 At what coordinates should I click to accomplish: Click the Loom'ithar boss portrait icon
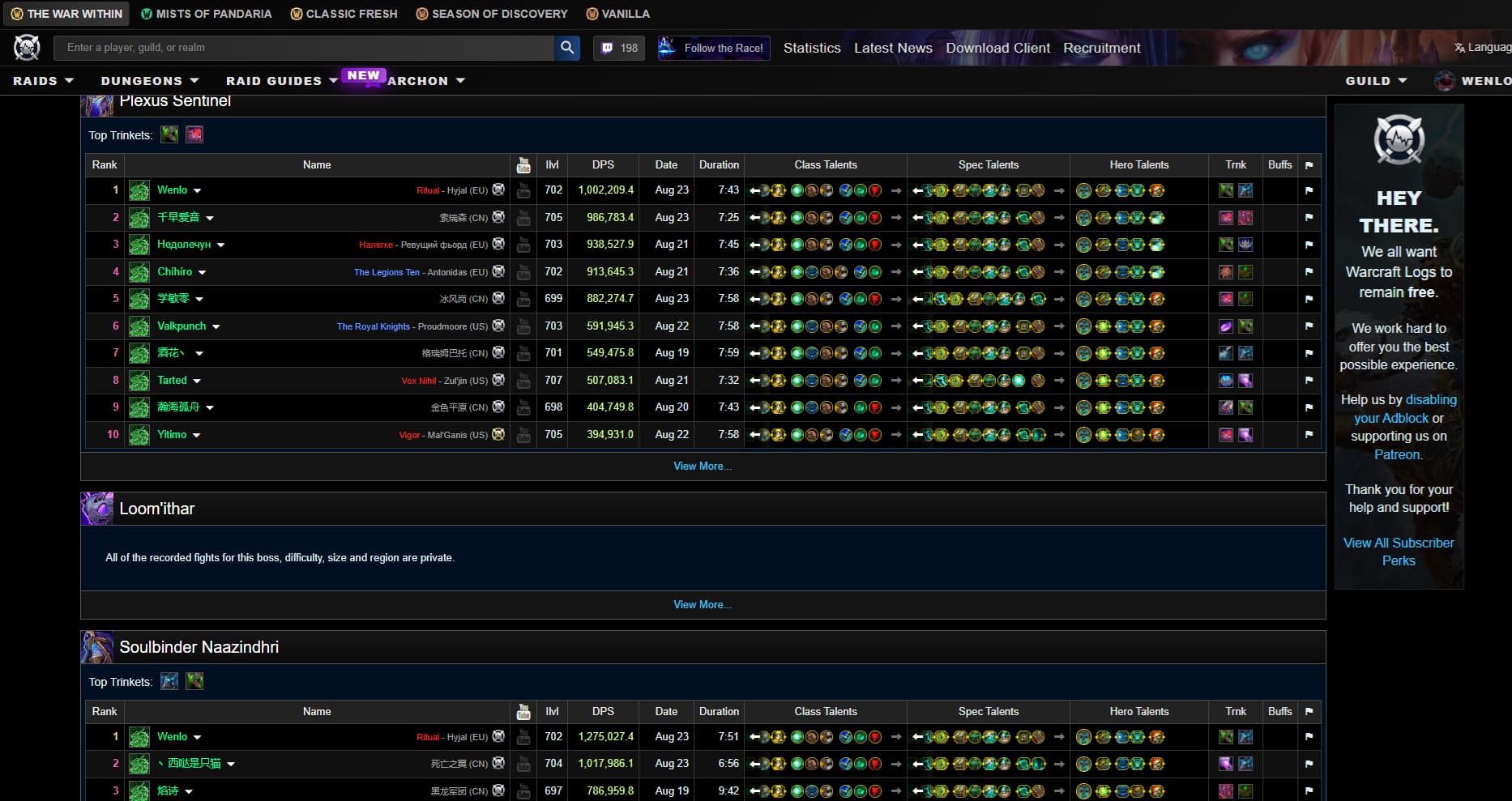[x=97, y=509]
